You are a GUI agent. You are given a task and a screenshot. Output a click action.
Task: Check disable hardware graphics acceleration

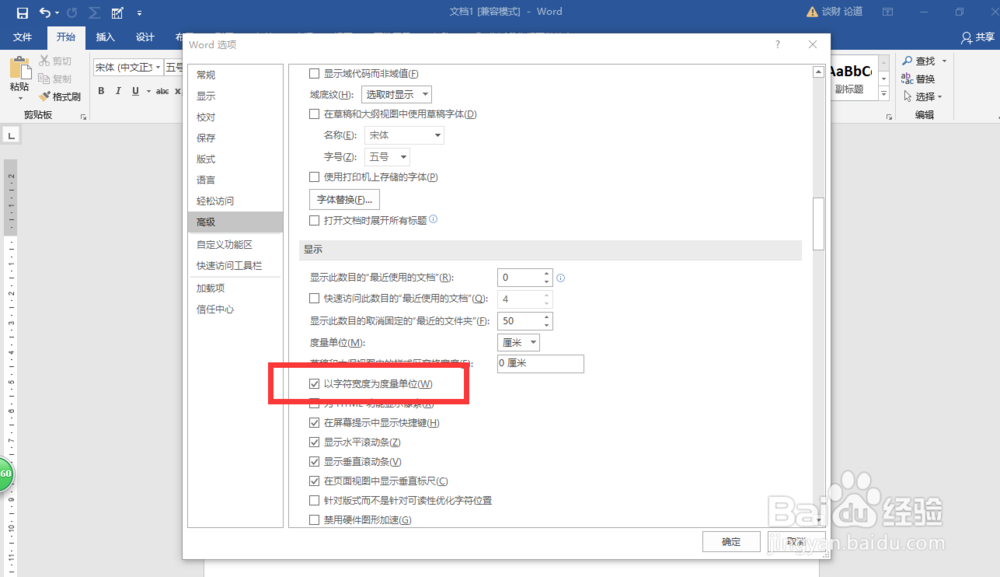coord(314,520)
